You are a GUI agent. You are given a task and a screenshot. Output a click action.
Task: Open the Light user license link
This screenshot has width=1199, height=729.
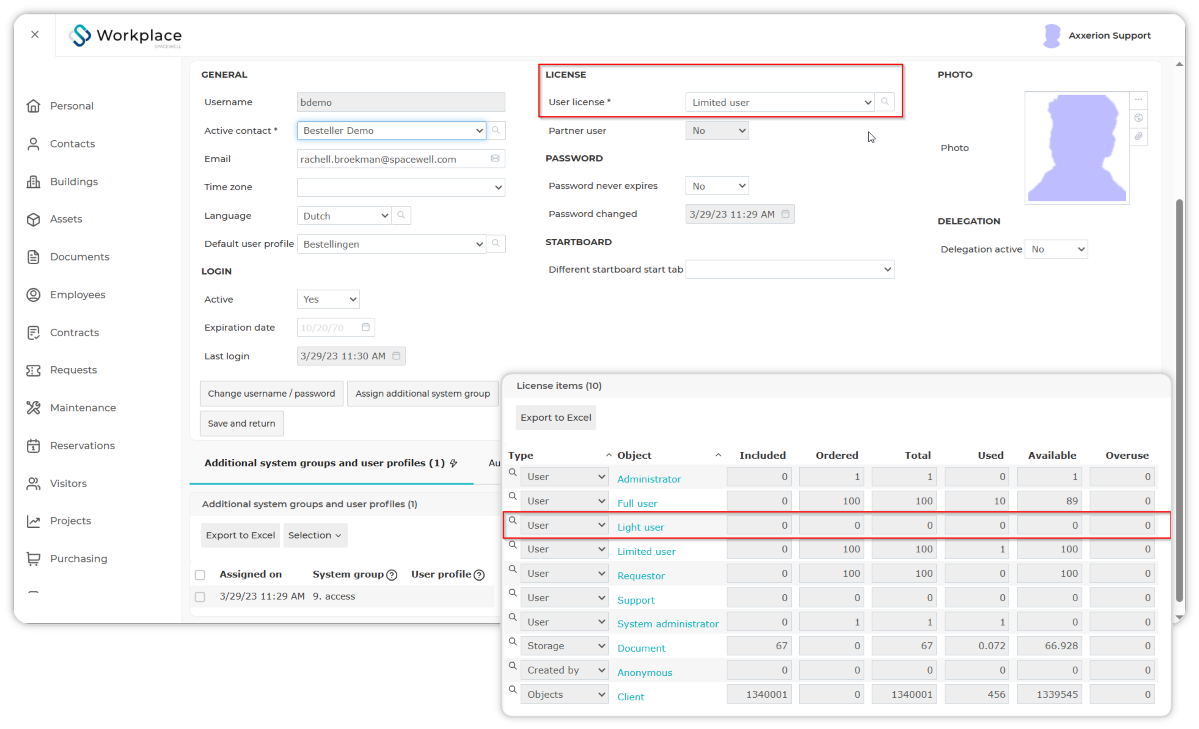641,527
